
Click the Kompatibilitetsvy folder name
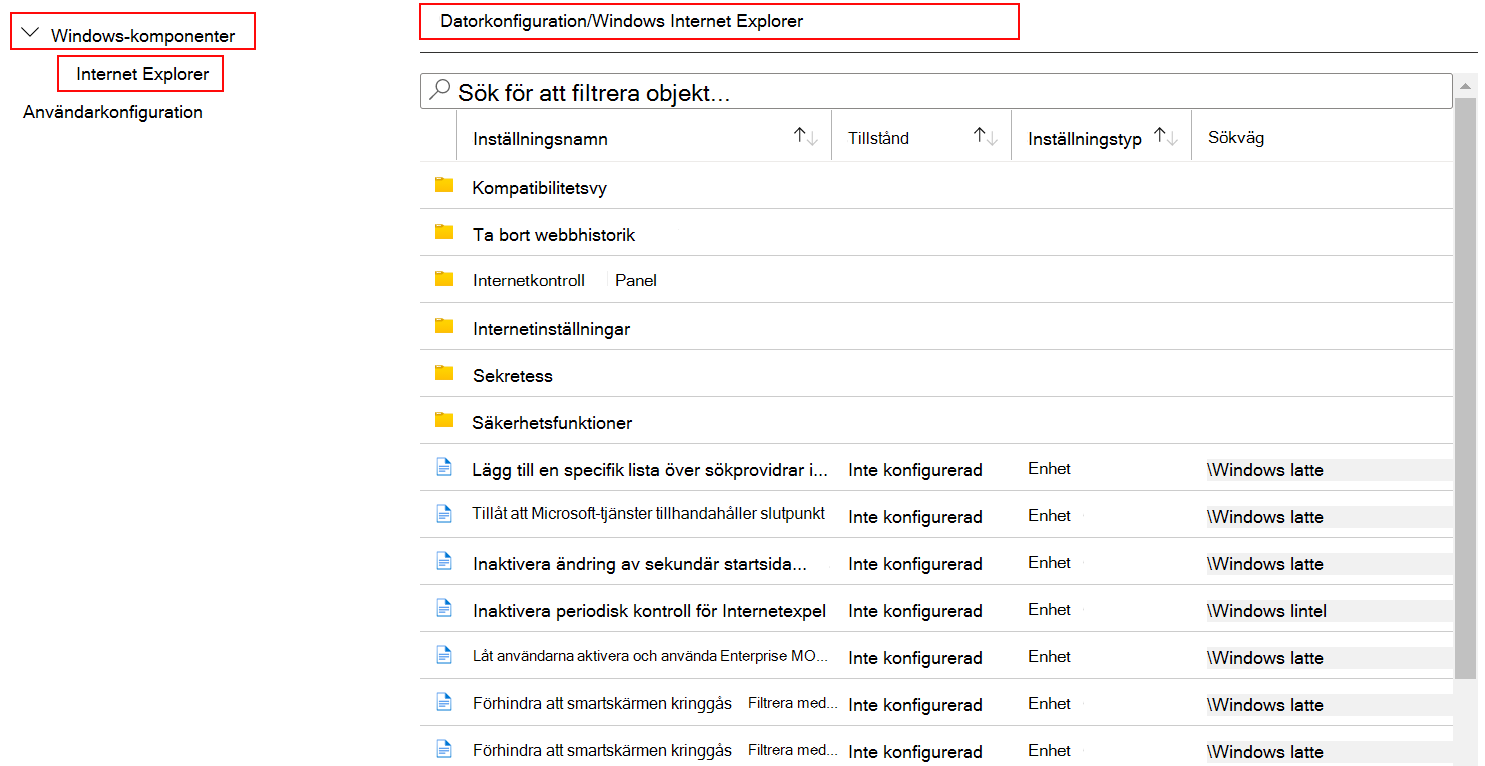539,187
